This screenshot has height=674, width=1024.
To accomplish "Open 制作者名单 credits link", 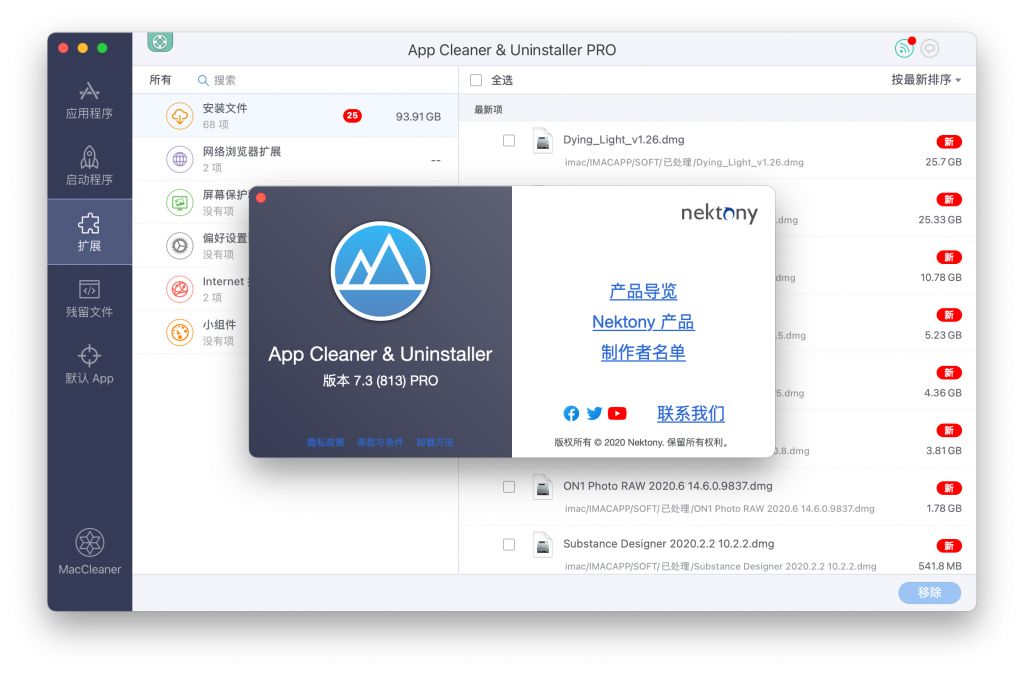I will coord(643,353).
